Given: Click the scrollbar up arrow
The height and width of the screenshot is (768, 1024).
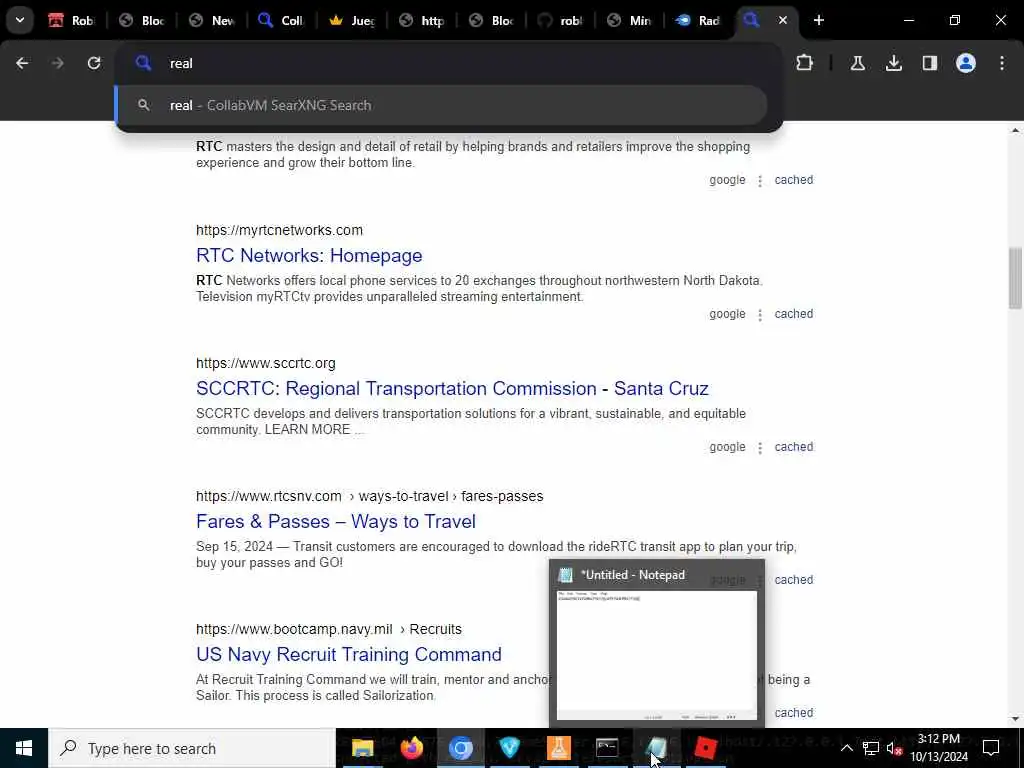Looking at the screenshot, I should click(x=1015, y=131).
